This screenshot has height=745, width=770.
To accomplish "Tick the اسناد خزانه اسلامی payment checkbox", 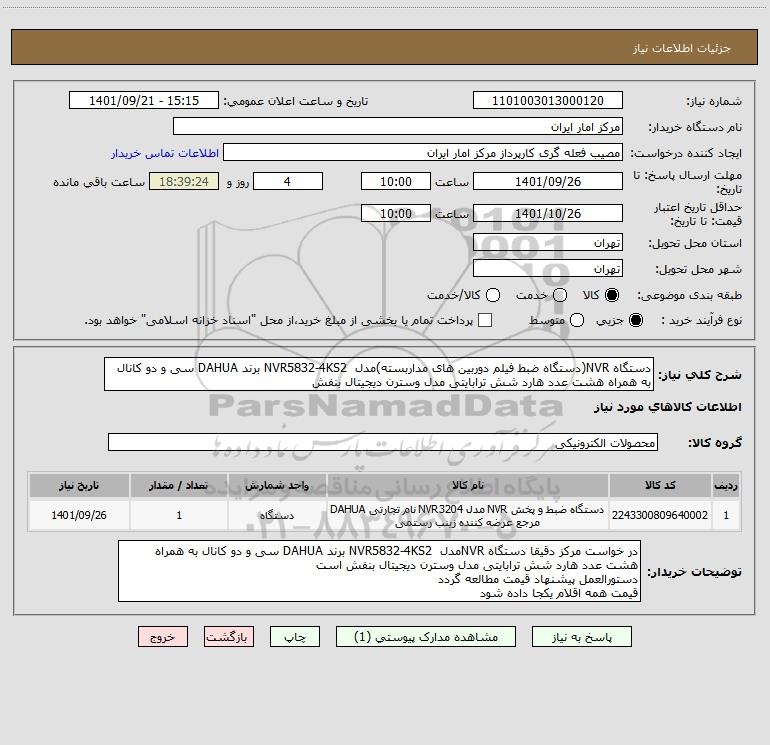I will (485, 320).
